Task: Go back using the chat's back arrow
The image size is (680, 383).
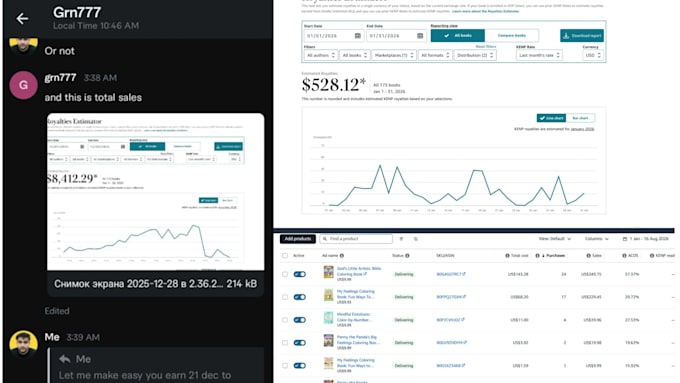Action: 22,19
